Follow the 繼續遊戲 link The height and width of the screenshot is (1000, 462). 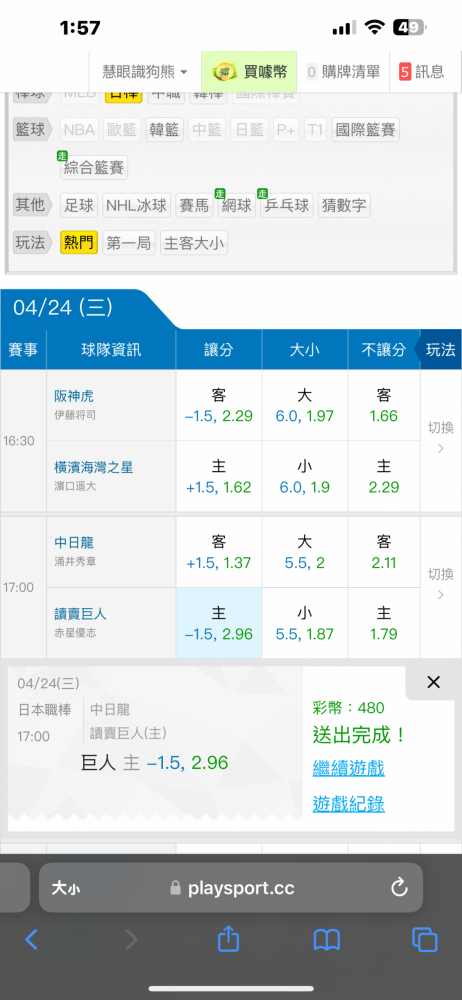348,768
